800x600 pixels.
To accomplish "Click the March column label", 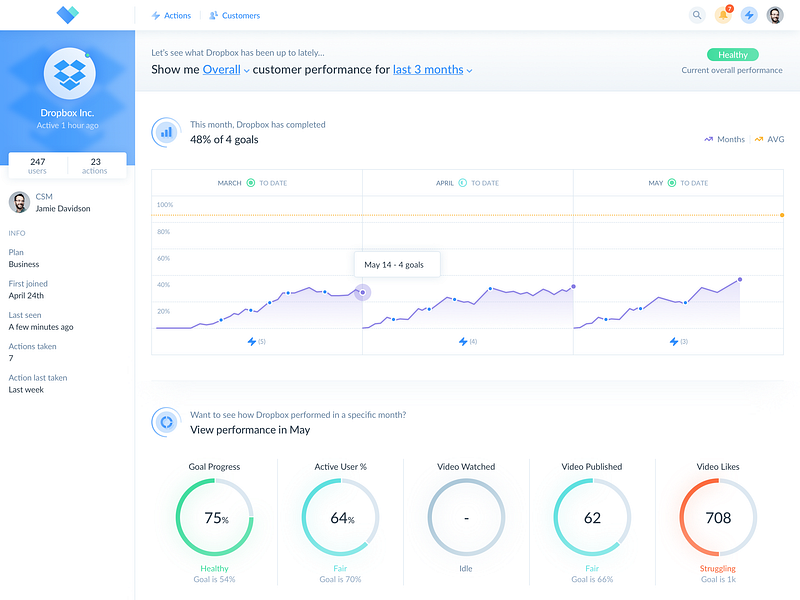I will pos(229,183).
